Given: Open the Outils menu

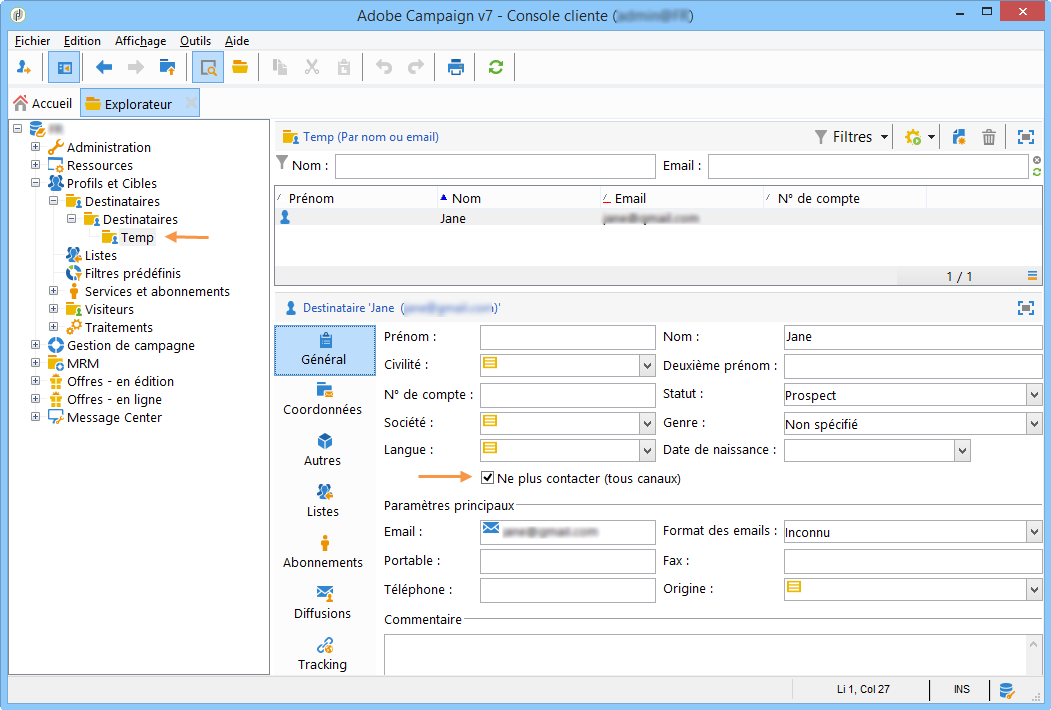Looking at the screenshot, I should coord(195,41).
